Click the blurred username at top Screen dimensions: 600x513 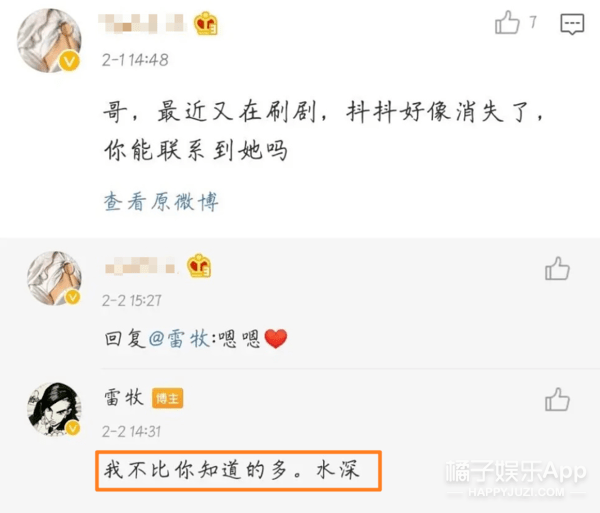click(142, 23)
